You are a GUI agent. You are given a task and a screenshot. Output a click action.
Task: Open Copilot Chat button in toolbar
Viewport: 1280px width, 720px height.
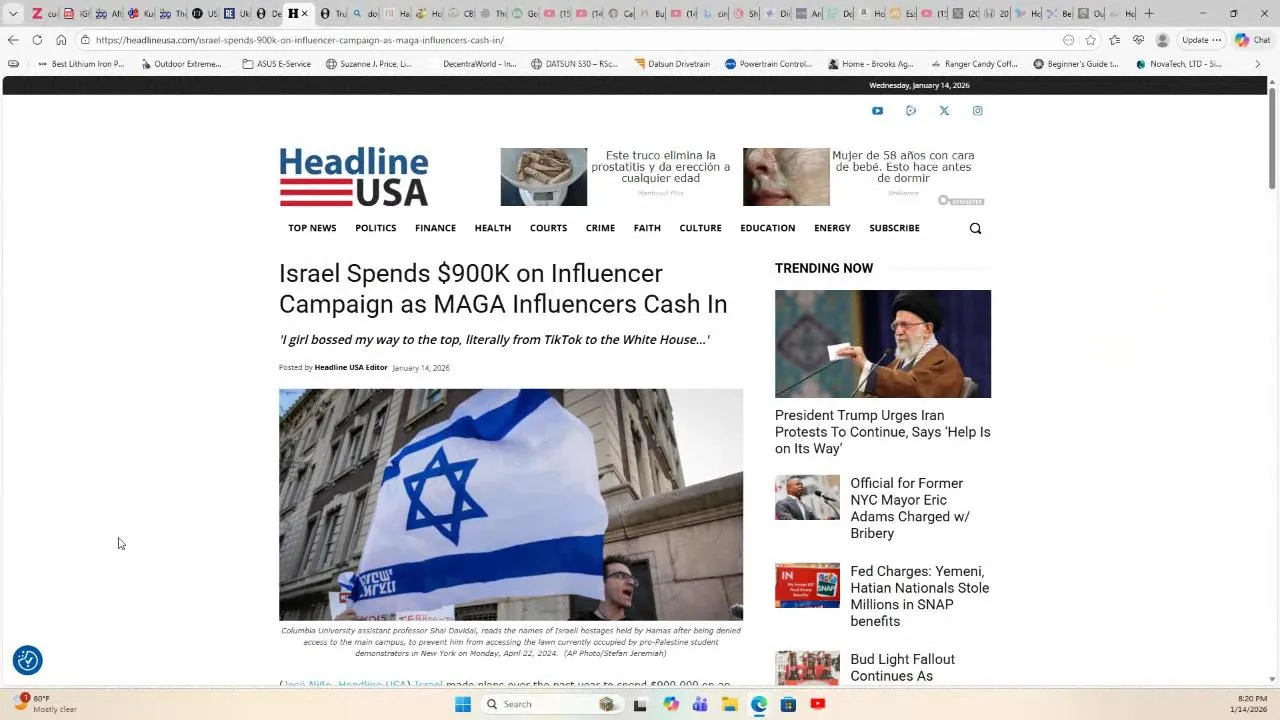tap(1252, 40)
